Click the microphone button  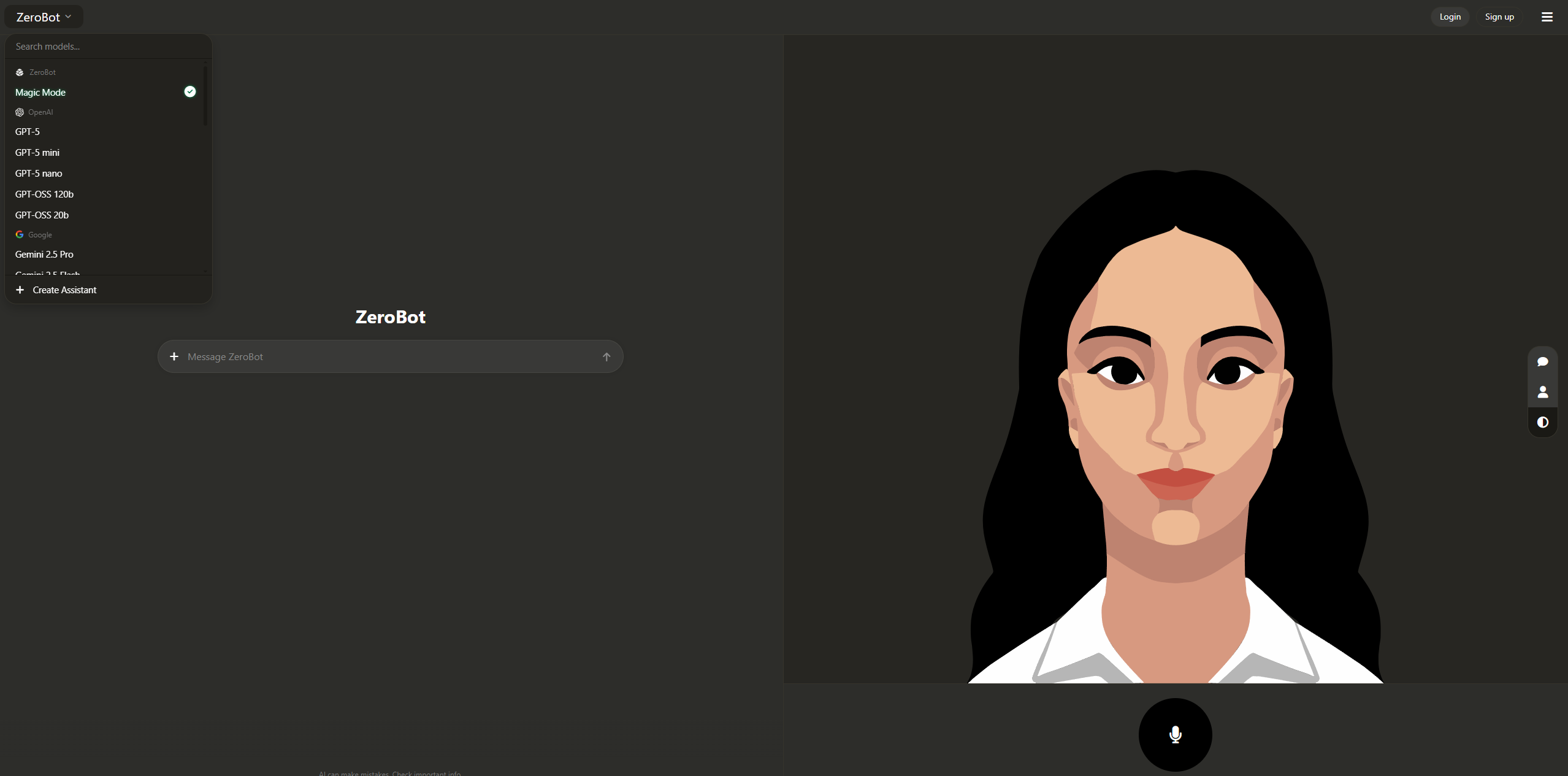coord(1175,734)
